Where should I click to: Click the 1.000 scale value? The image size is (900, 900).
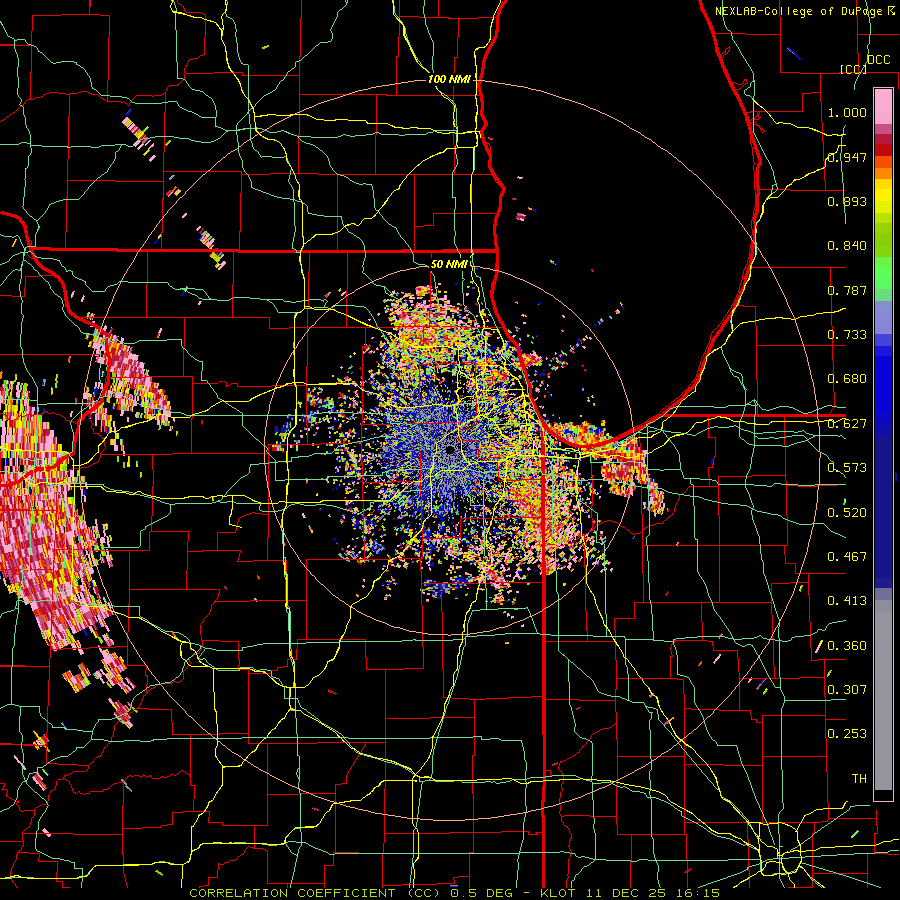(x=847, y=112)
